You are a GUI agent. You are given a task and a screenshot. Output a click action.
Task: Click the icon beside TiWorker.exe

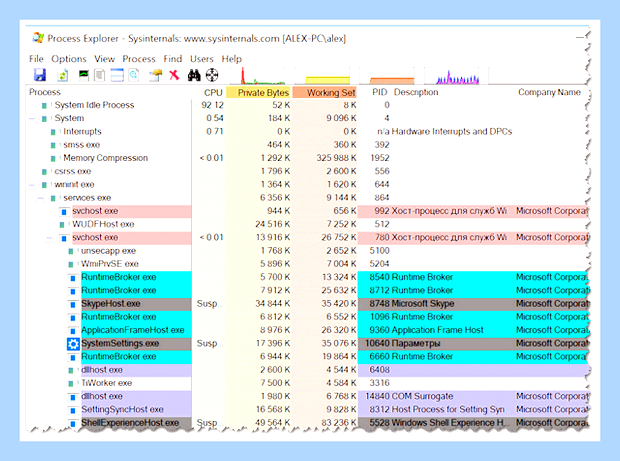point(70,384)
